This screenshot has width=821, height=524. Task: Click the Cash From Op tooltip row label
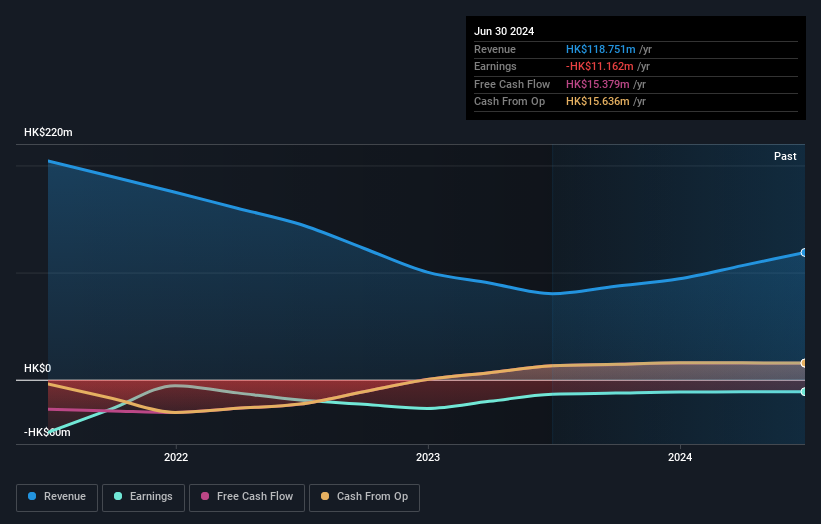(509, 102)
